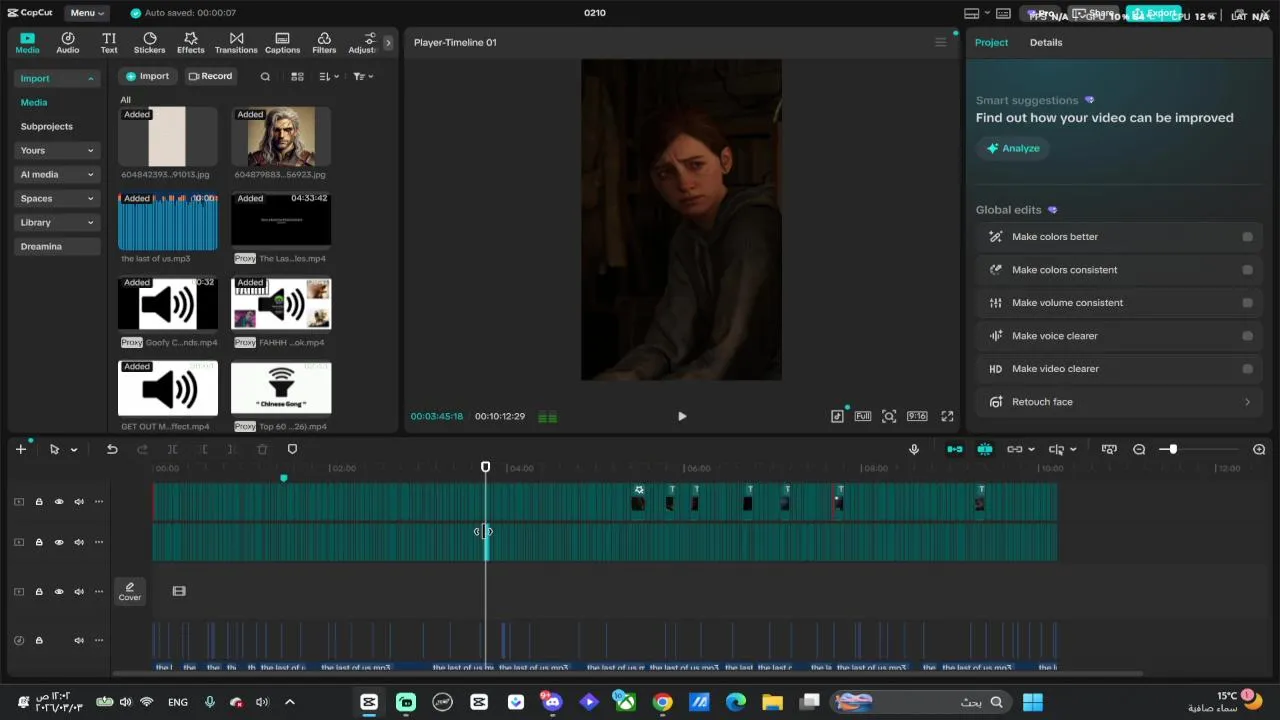The image size is (1280, 720).
Task: Go to the Transitions tab
Action: point(236,43)
